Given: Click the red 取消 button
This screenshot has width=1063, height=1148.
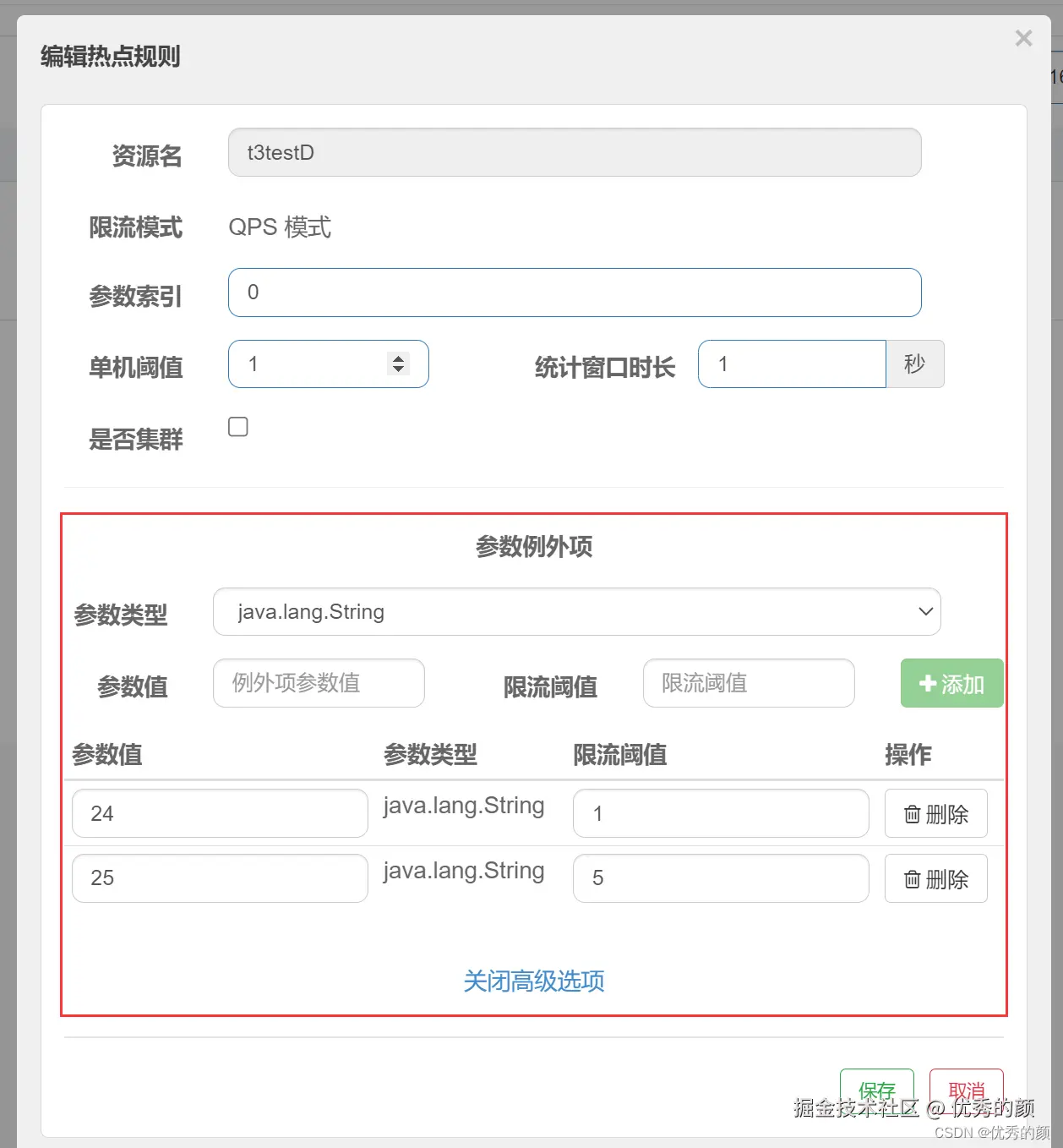Looking at the screenshot, I should point(966,1091).
